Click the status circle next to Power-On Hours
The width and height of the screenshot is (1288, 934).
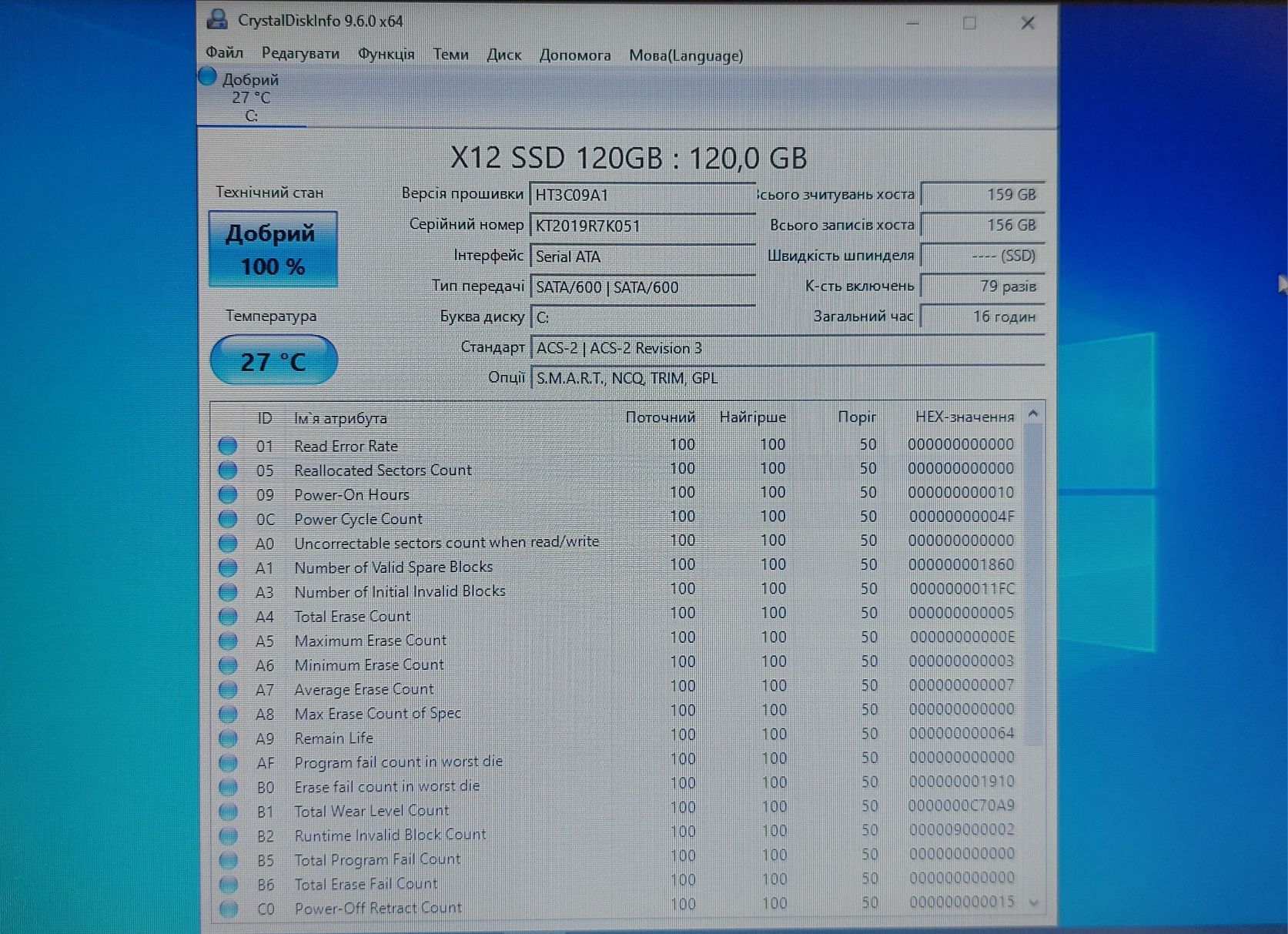(x=227, y=494)
